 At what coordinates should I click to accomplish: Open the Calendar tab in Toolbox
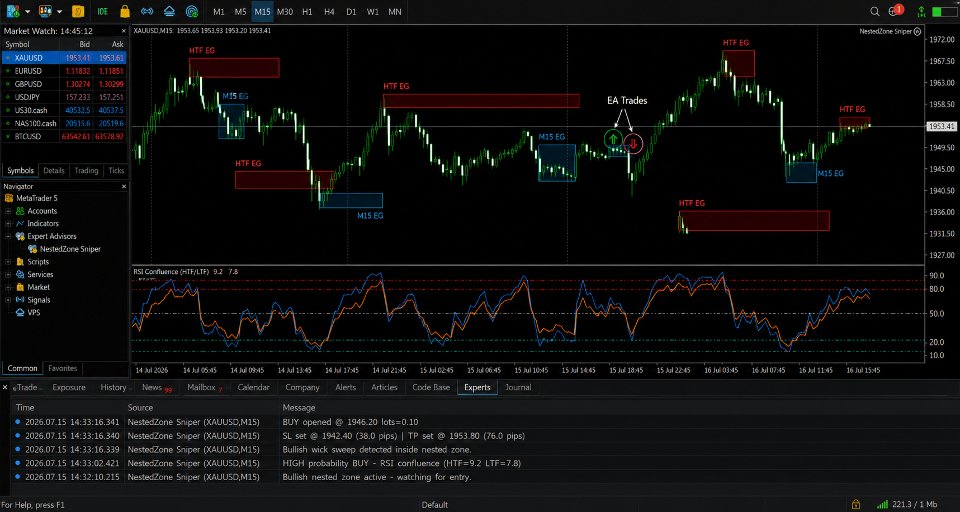coord(253,388)
